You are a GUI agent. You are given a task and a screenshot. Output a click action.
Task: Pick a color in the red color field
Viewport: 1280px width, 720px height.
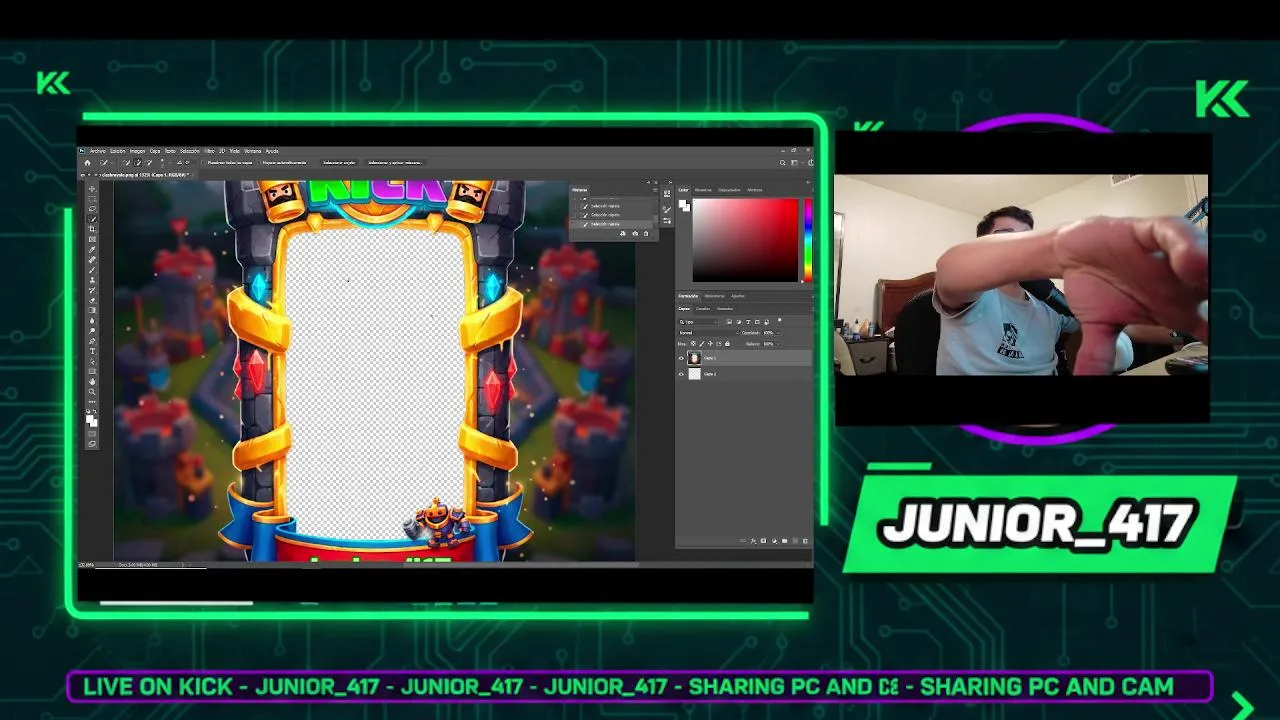pyautogui.click(x=745, y=240)
